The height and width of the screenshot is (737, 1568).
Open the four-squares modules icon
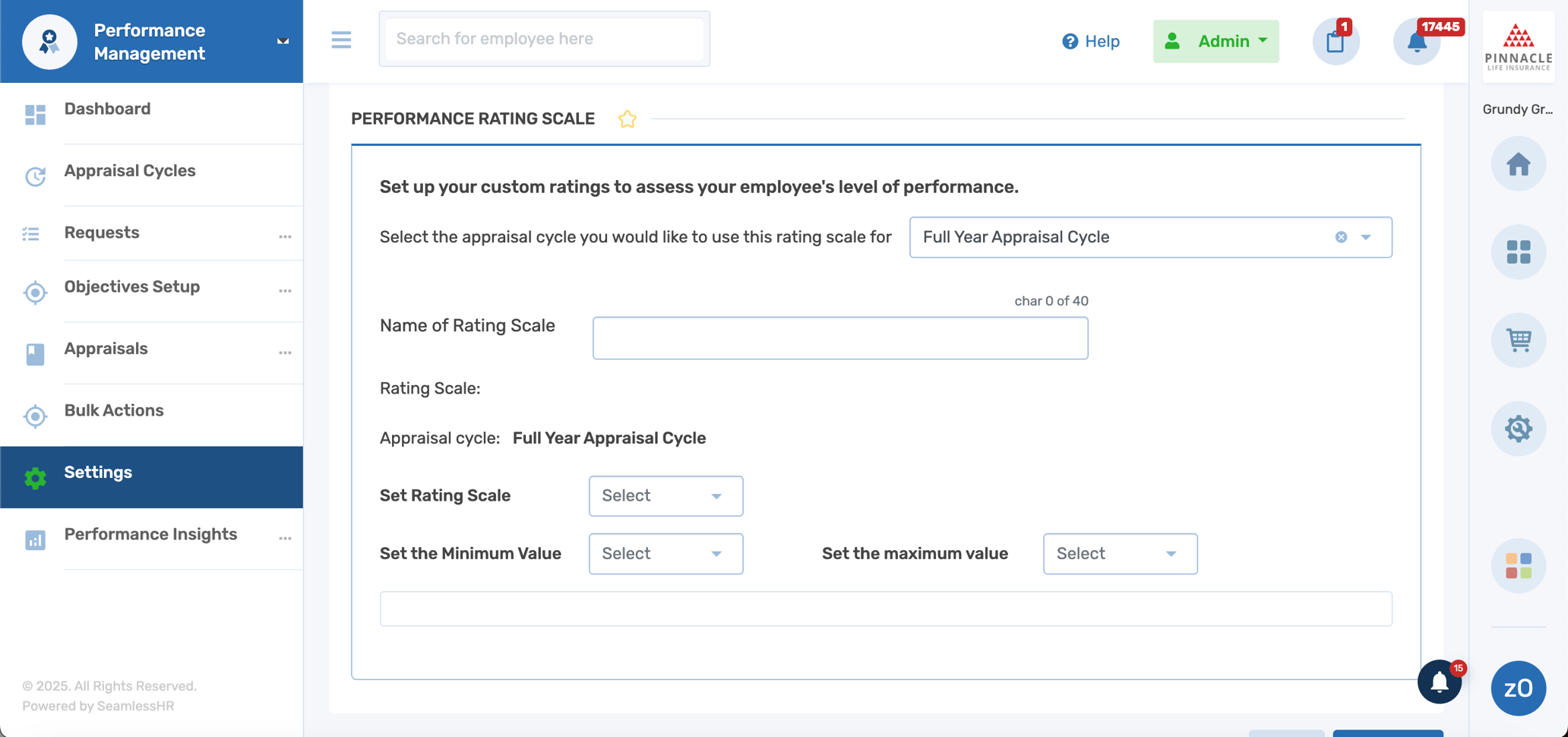1518,252
